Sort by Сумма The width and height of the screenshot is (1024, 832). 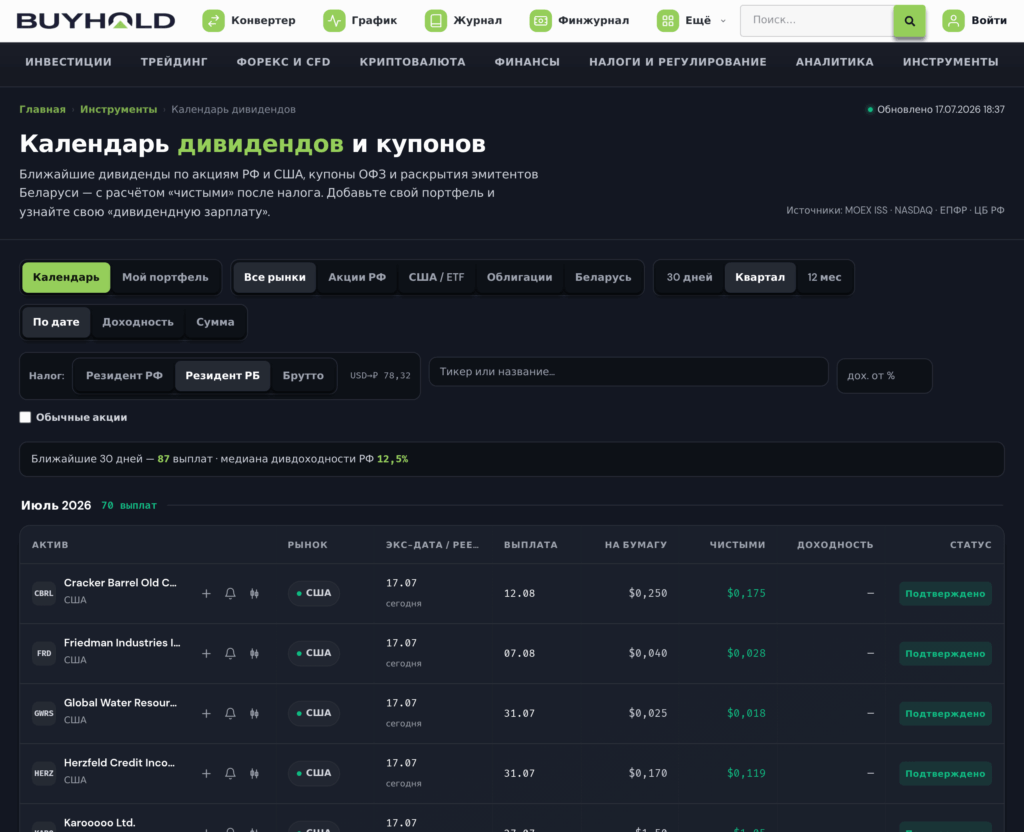(x=216, y=323)
